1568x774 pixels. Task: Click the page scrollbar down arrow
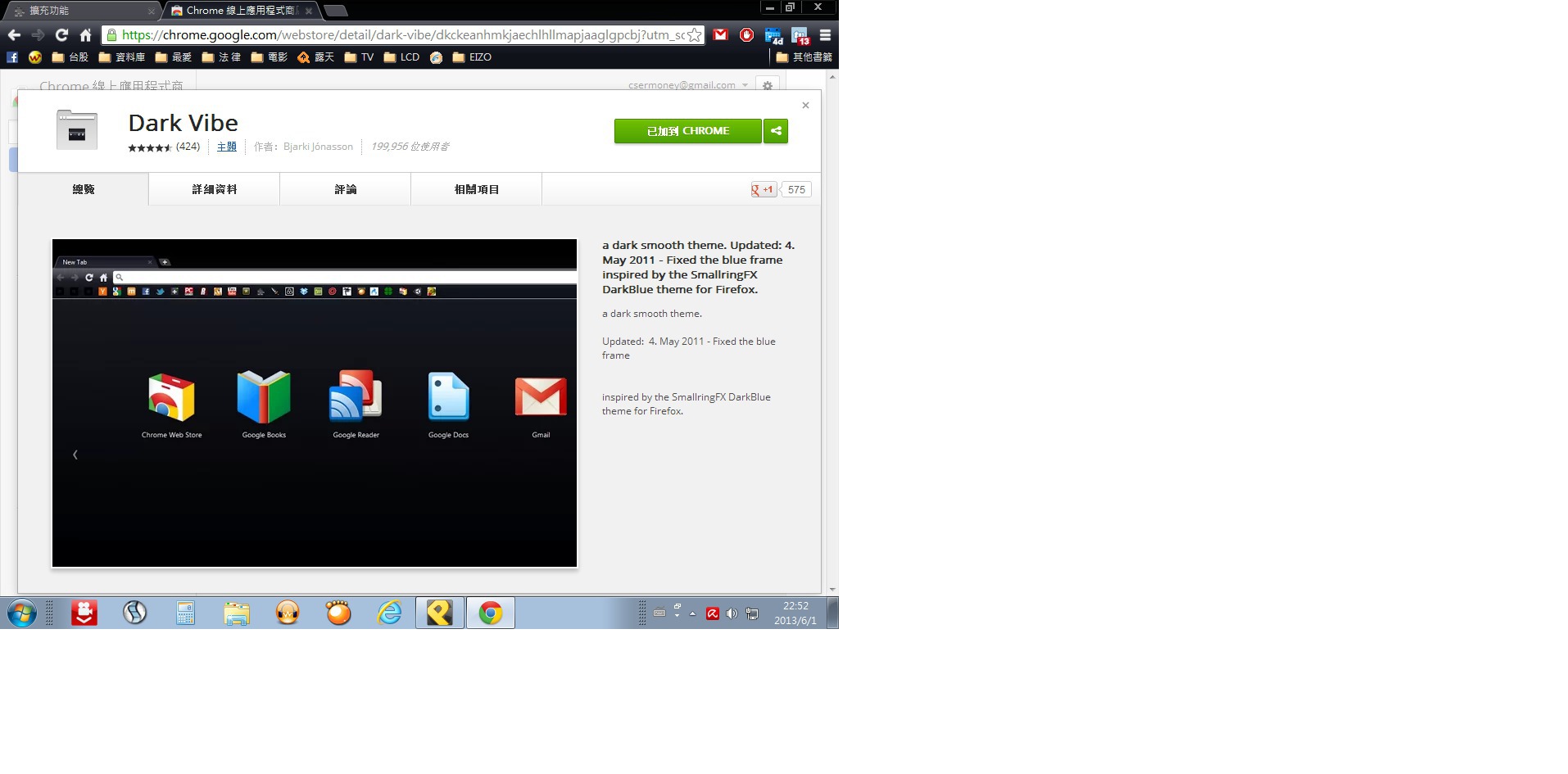[832, 589]
